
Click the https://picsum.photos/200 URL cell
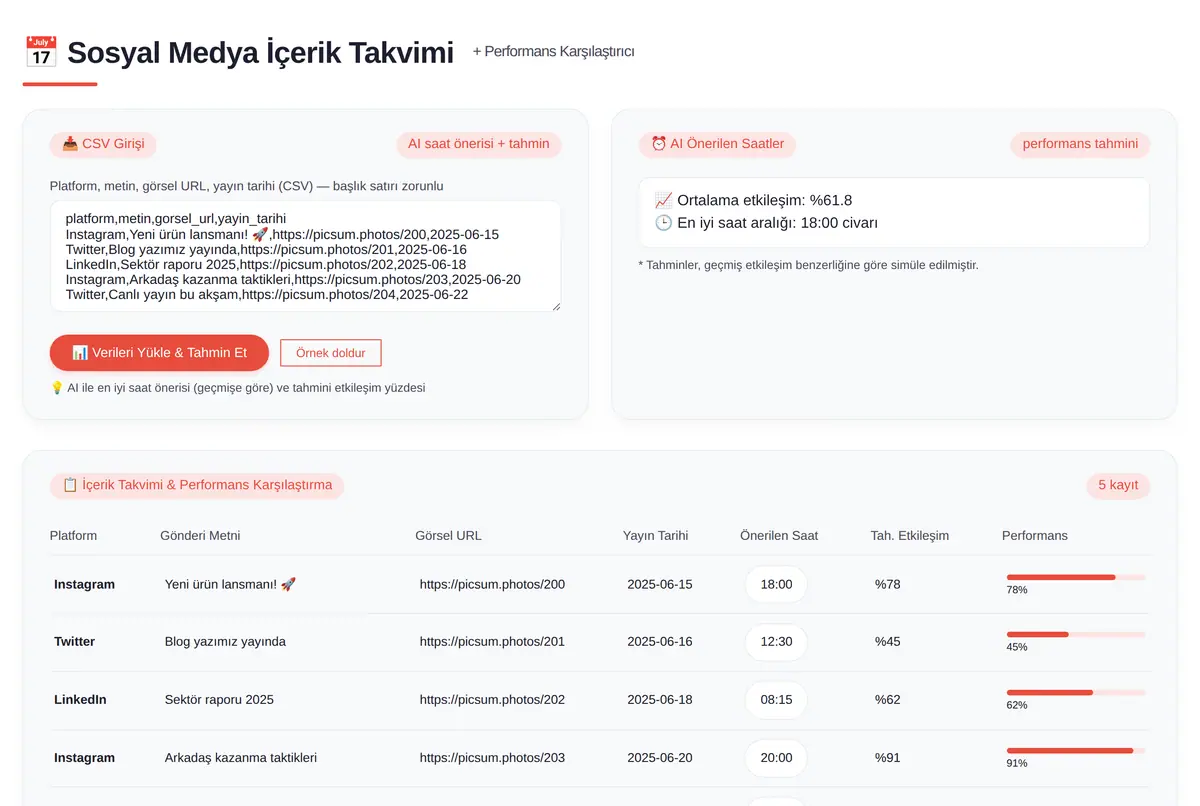pos(492,584)
